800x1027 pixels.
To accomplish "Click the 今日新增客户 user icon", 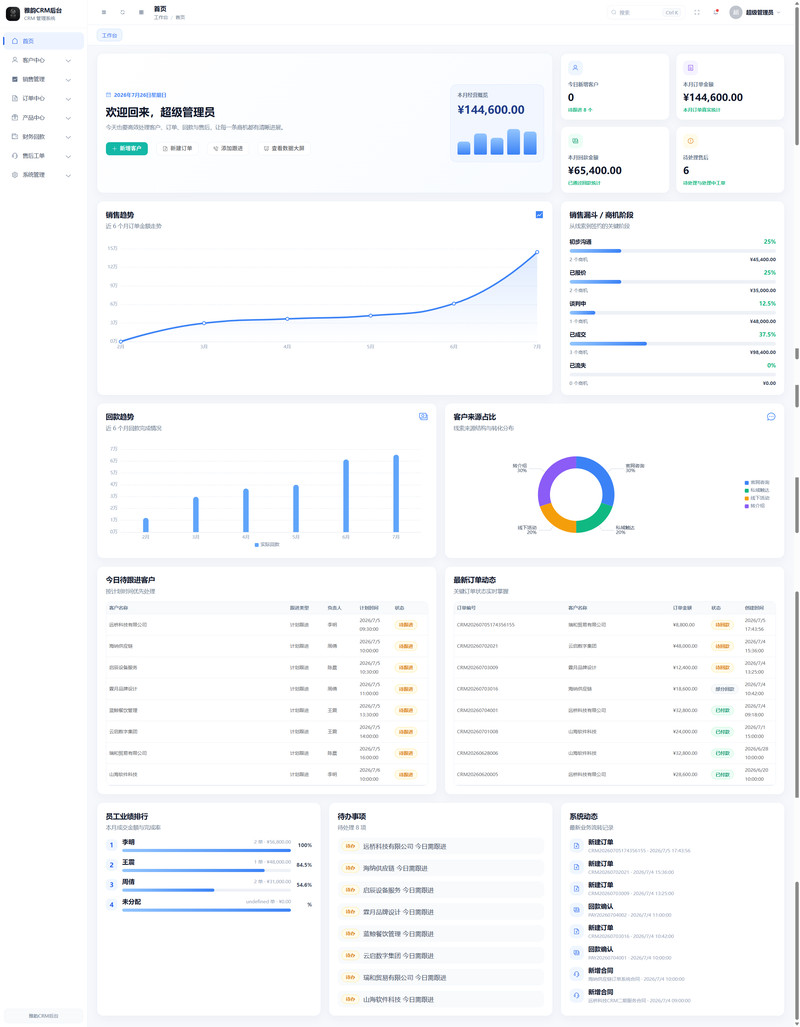I will click(575, 67).
